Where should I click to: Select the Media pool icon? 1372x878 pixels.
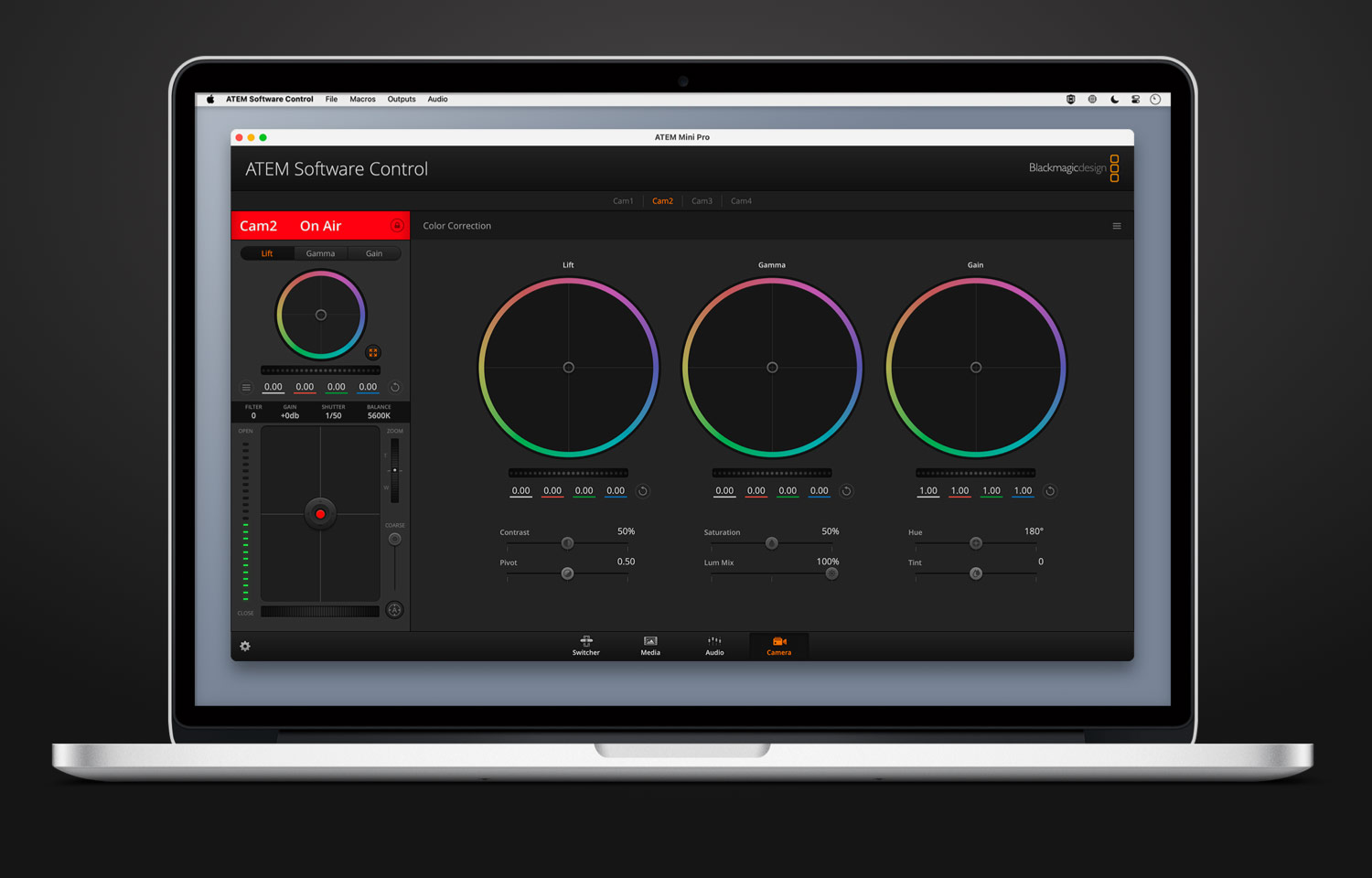pos(650,646)
